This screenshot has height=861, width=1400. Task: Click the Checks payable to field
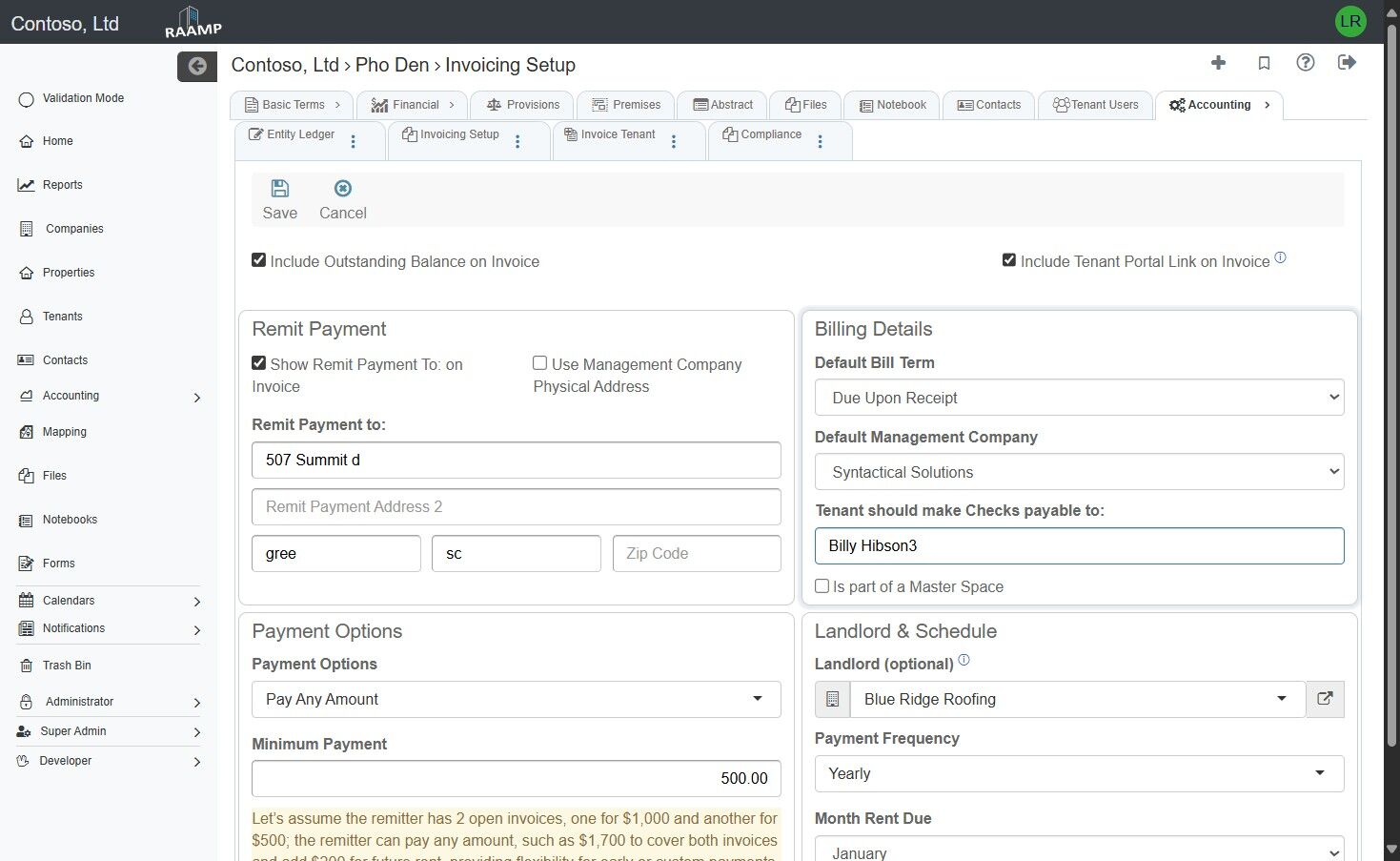[1079, 545]
